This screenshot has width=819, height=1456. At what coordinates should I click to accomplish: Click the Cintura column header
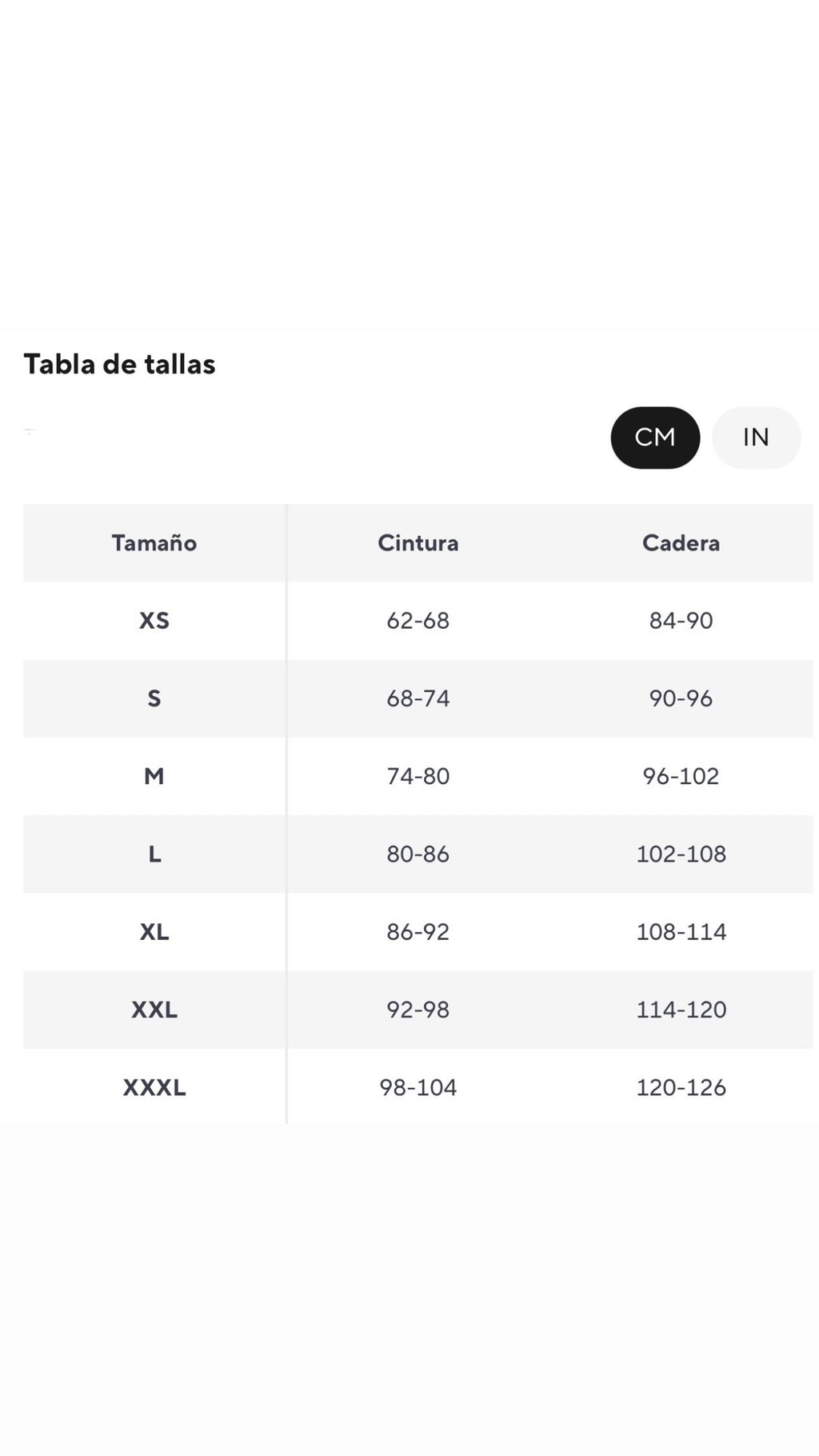tap(417, 542)
